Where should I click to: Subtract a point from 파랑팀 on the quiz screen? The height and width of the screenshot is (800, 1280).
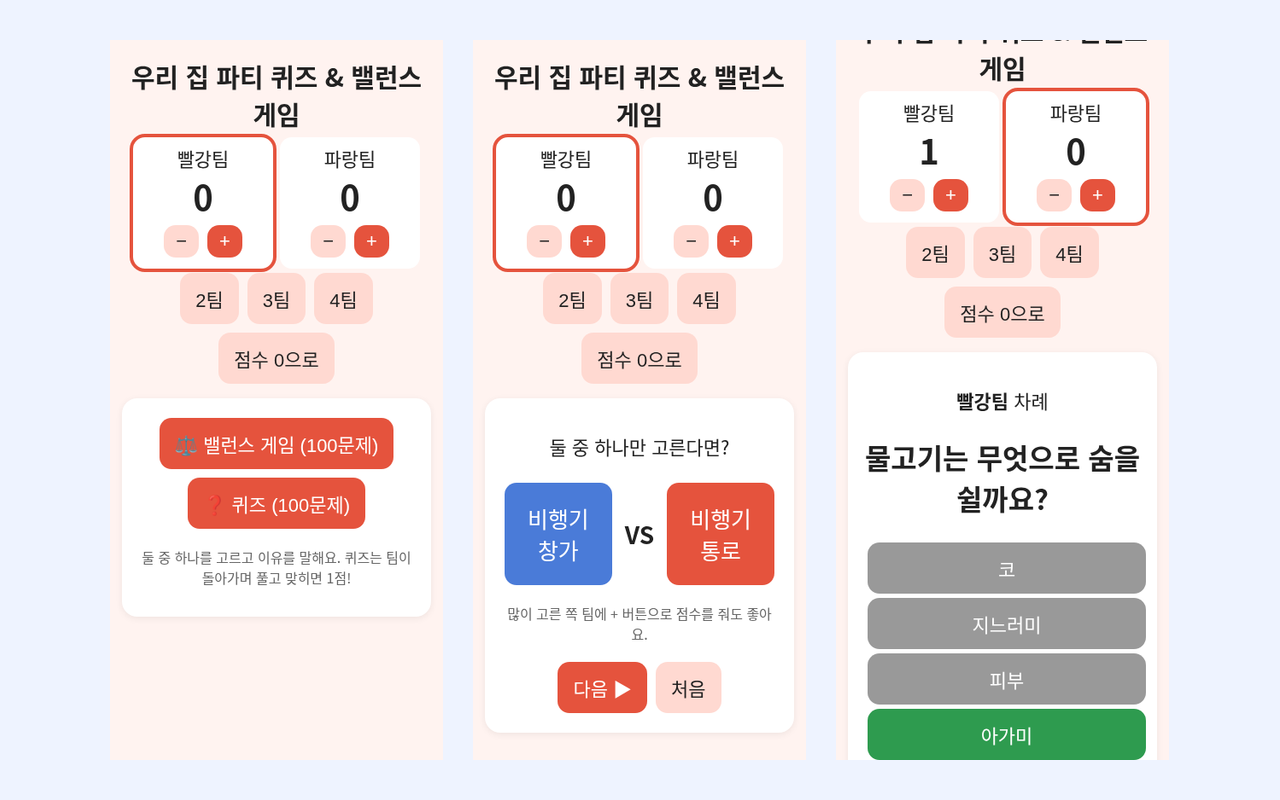tap(1054, 195)
